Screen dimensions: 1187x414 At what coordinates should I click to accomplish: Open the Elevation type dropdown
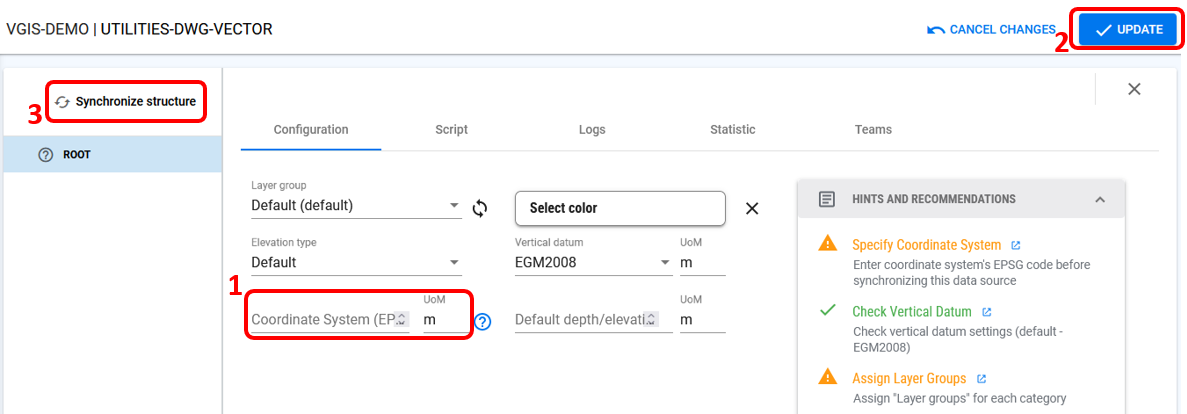356,263
